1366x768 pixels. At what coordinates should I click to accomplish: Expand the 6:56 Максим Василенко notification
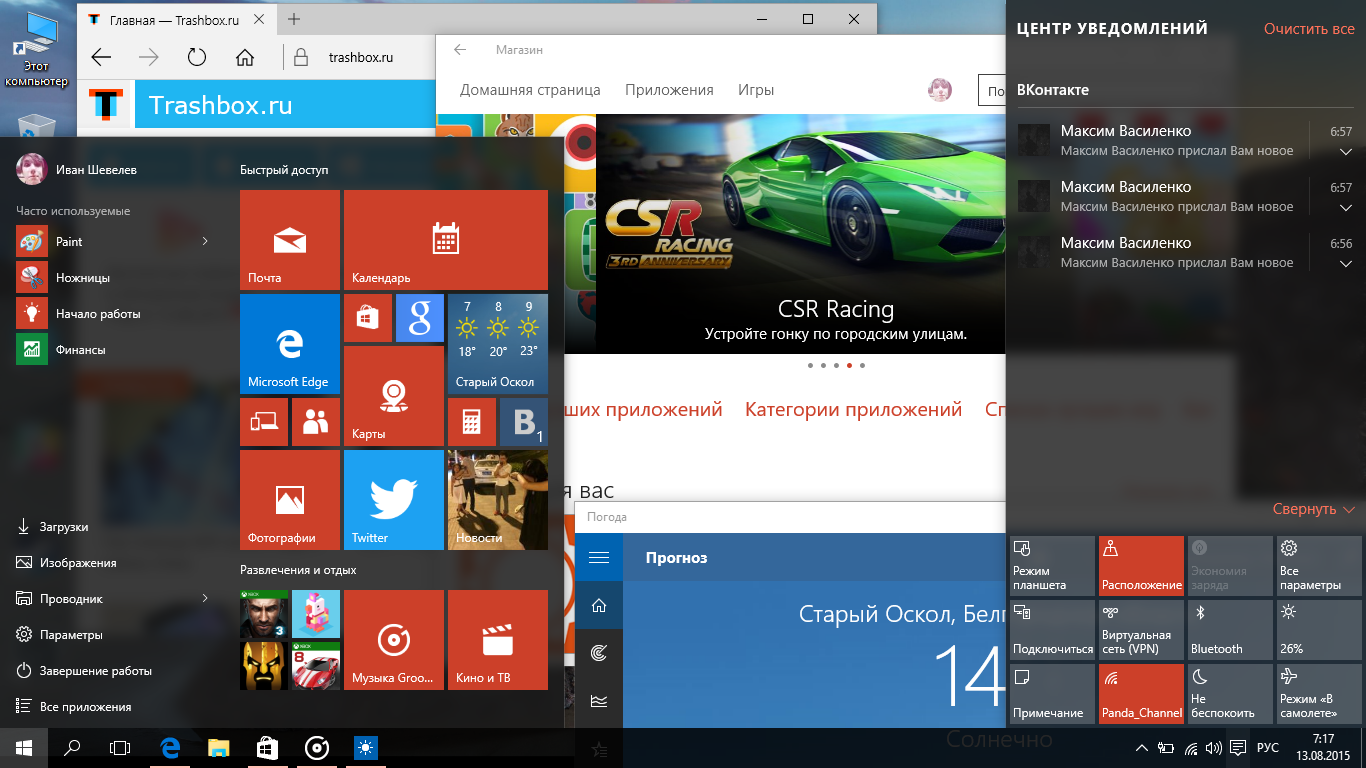click(x=1345, y=263)
